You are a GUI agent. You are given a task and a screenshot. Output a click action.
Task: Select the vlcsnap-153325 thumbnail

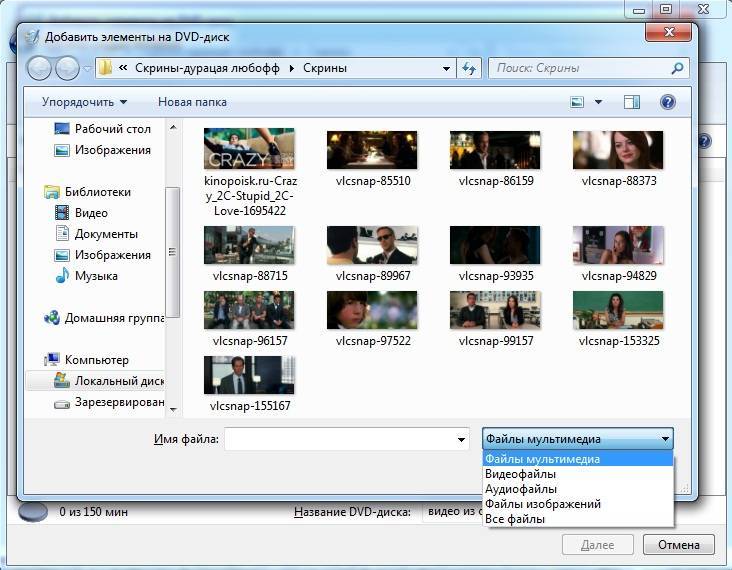618,310
